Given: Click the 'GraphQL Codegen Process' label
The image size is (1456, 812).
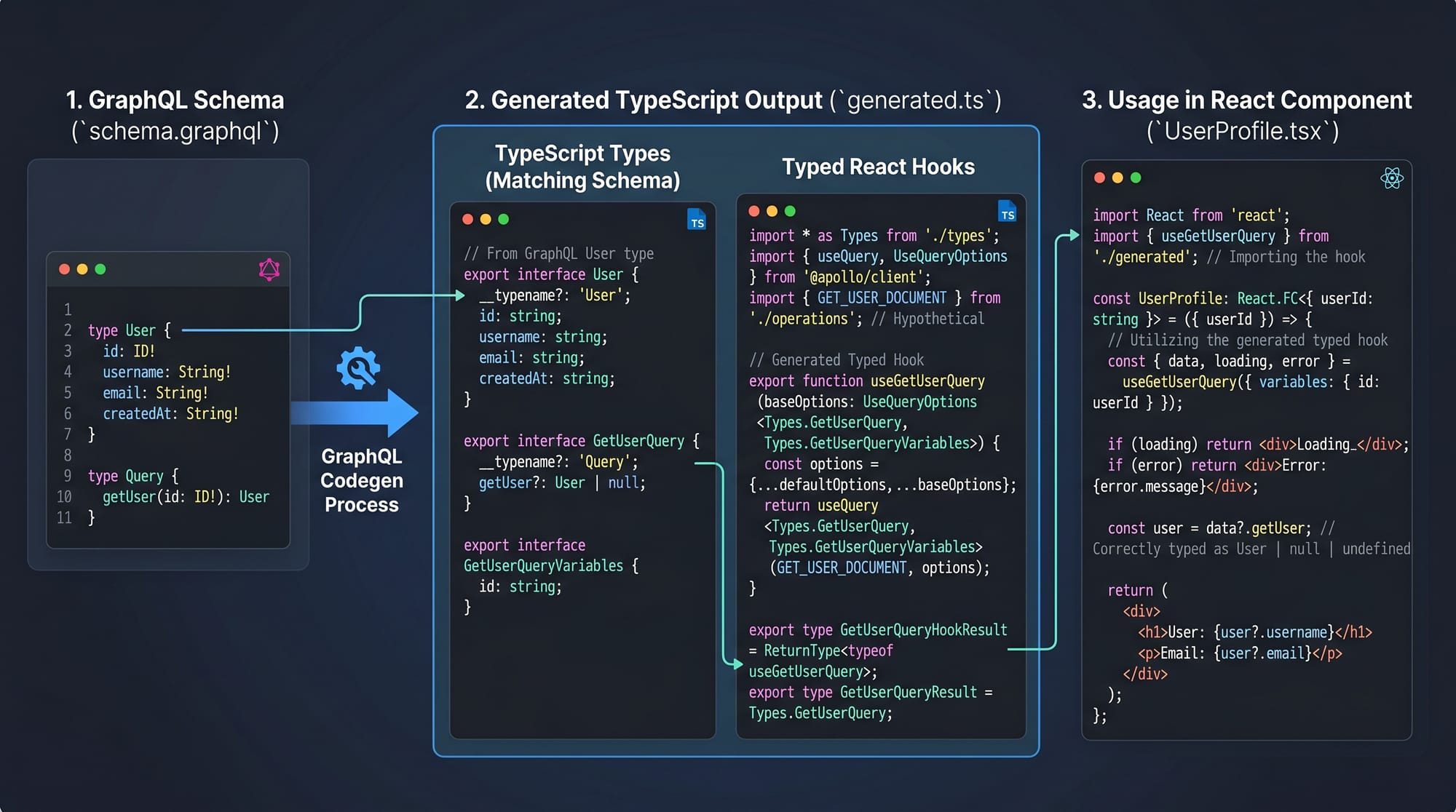Looking at the screenshot, I should tap(362, 480).
